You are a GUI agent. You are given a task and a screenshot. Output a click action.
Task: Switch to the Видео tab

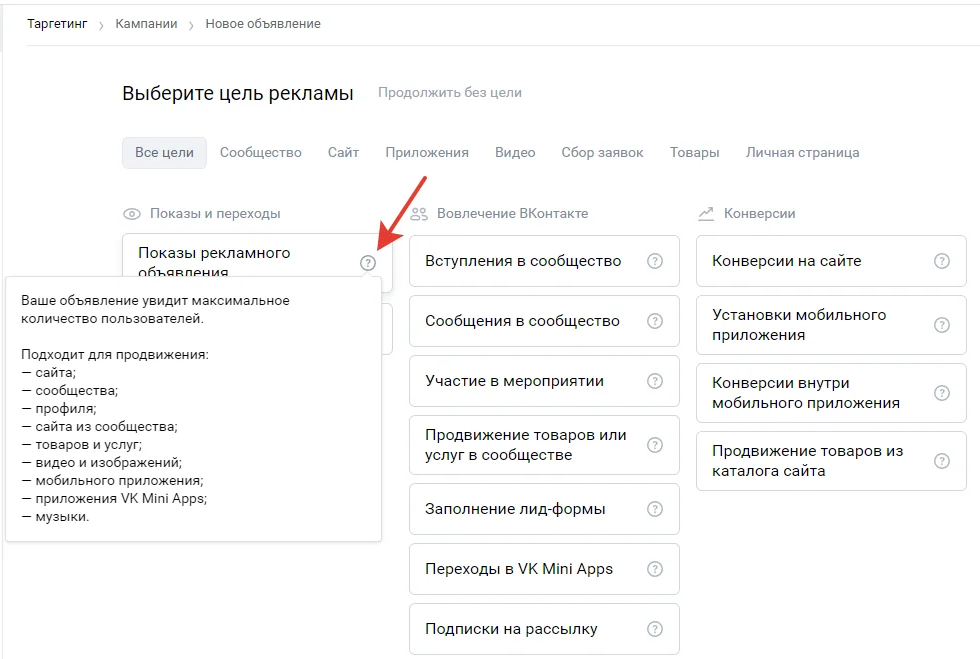515,153
